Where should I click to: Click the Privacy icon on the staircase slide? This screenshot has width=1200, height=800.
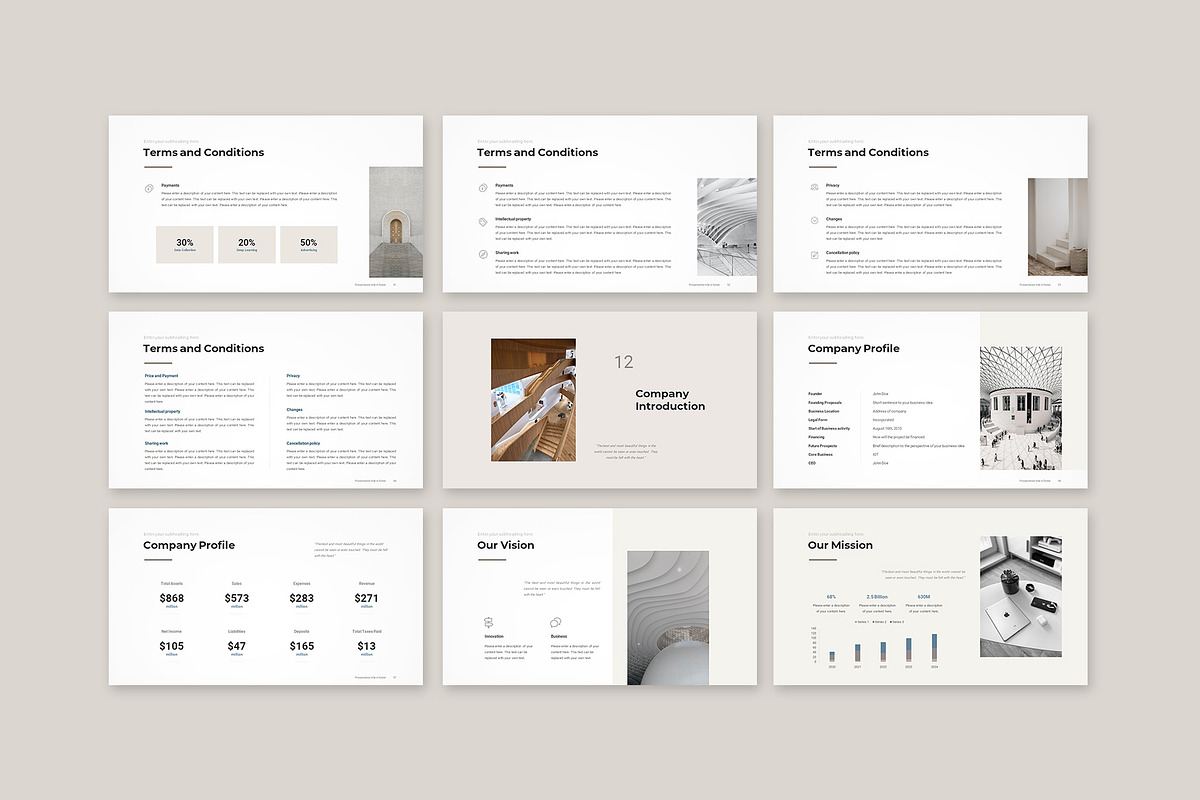click(814, 187)
